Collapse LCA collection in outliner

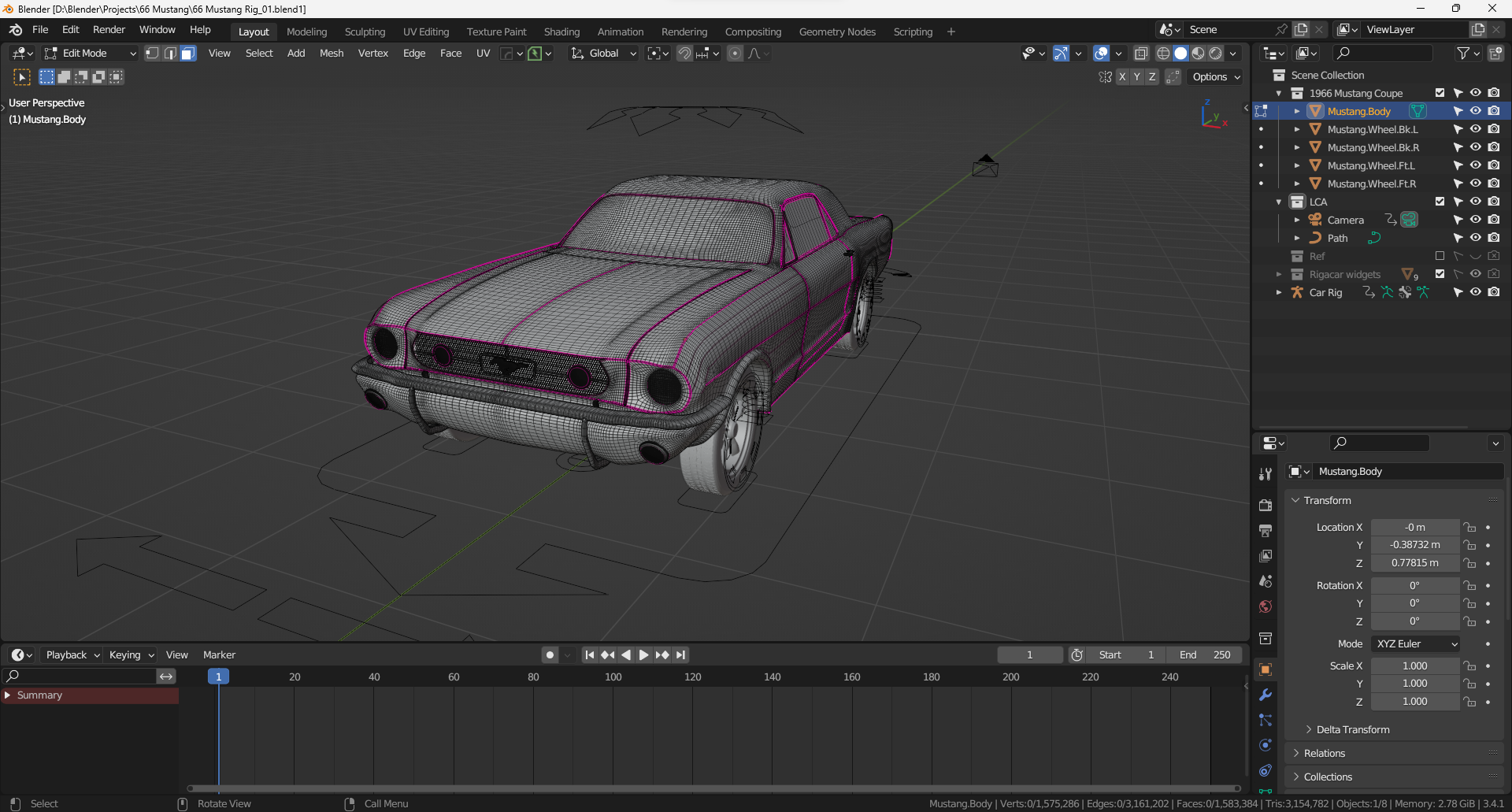point(1279,202)
